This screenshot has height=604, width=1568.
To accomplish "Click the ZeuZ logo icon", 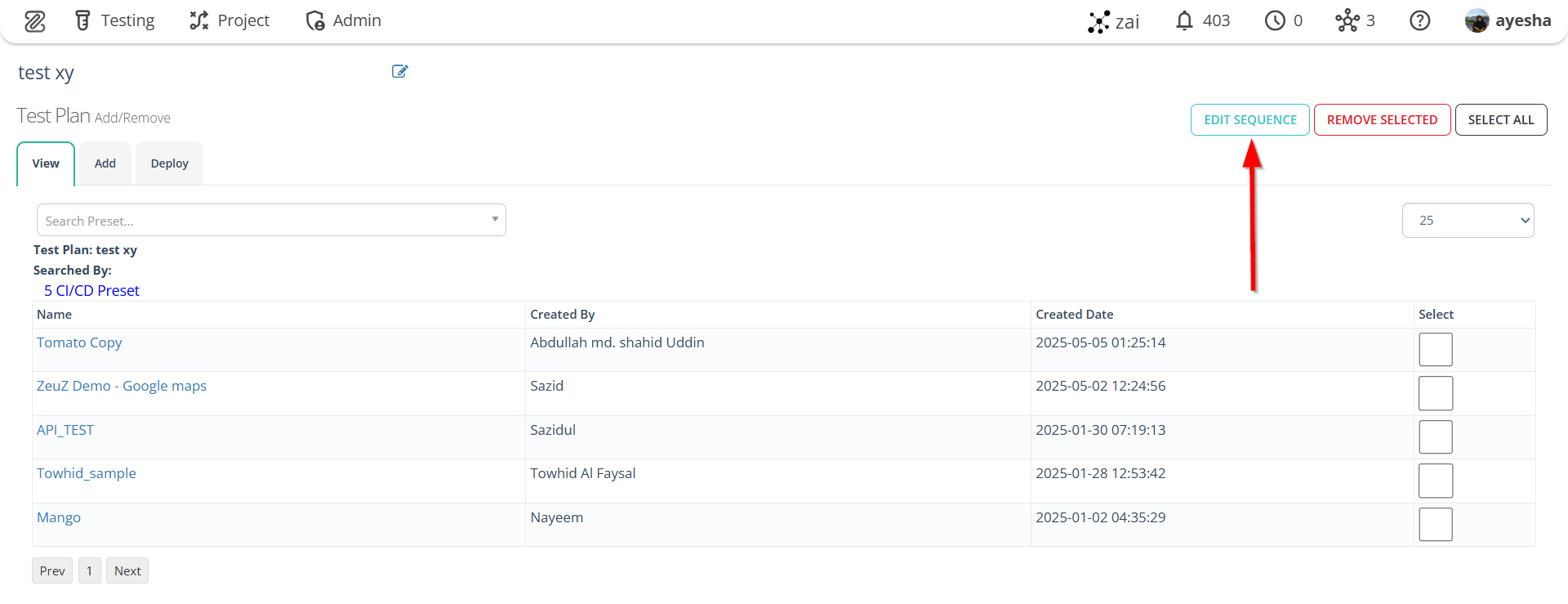I will (x=34, y=21).
